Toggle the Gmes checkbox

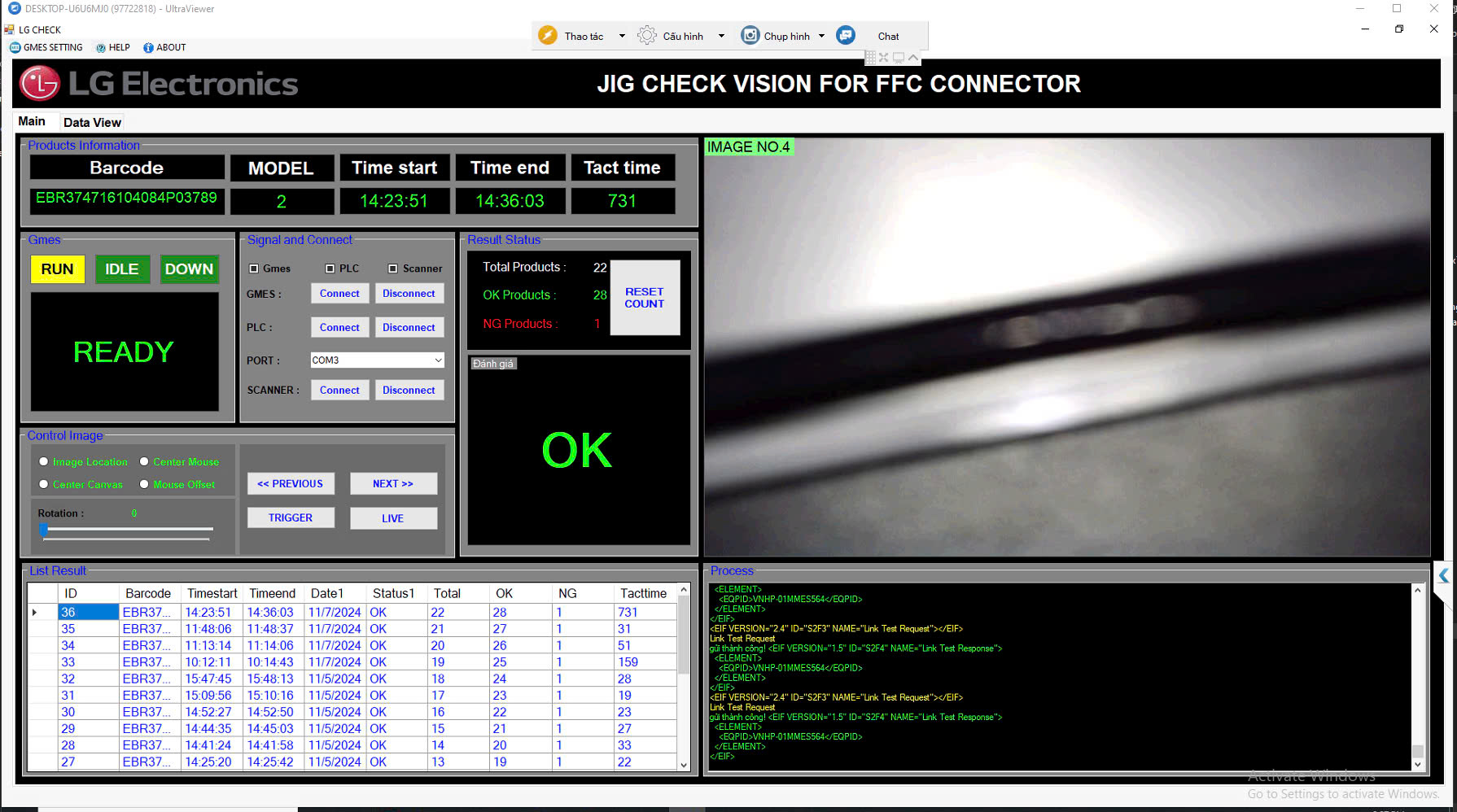254,268
